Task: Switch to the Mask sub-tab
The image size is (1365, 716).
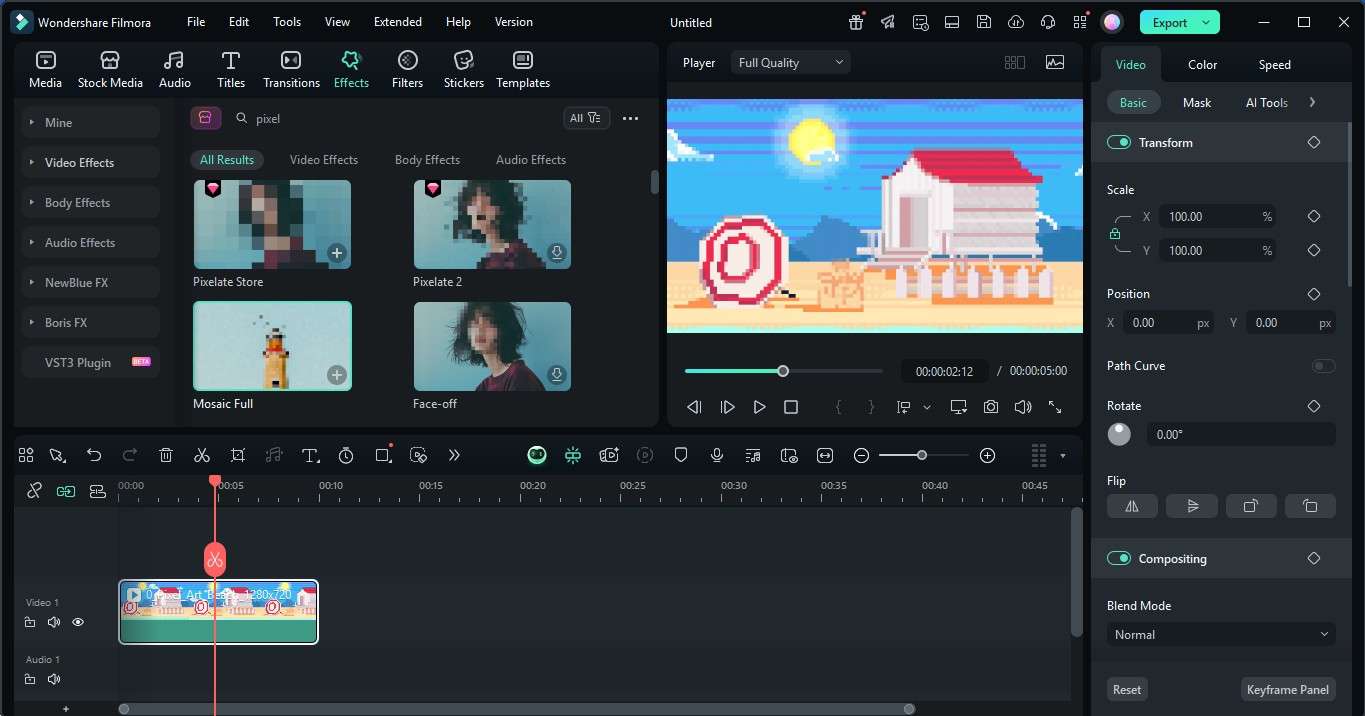Action: click(1197, 103)
